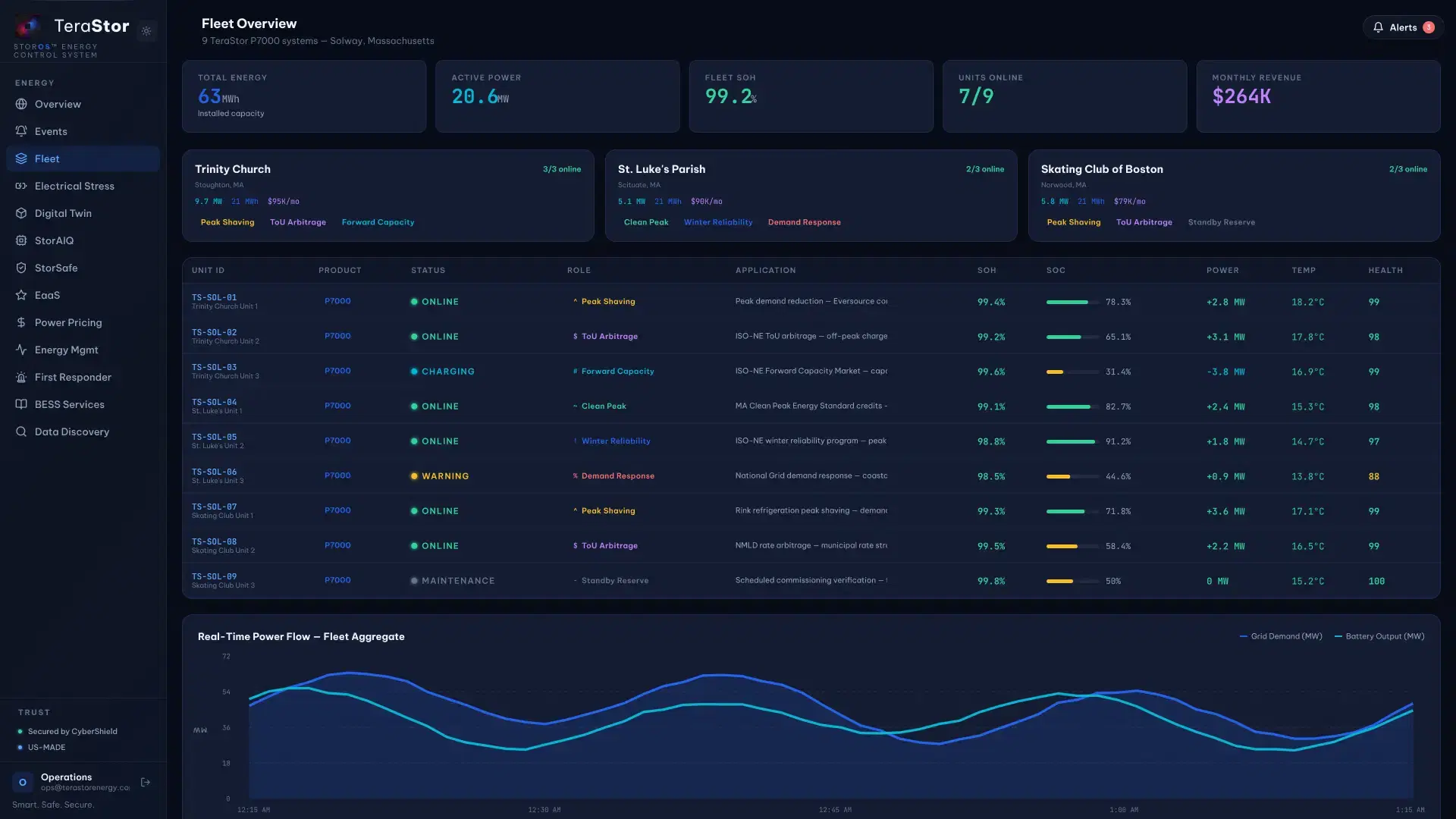Click the 3/3 online badge on Trinity Church
1456x819 pixels.
click(562, 169)
